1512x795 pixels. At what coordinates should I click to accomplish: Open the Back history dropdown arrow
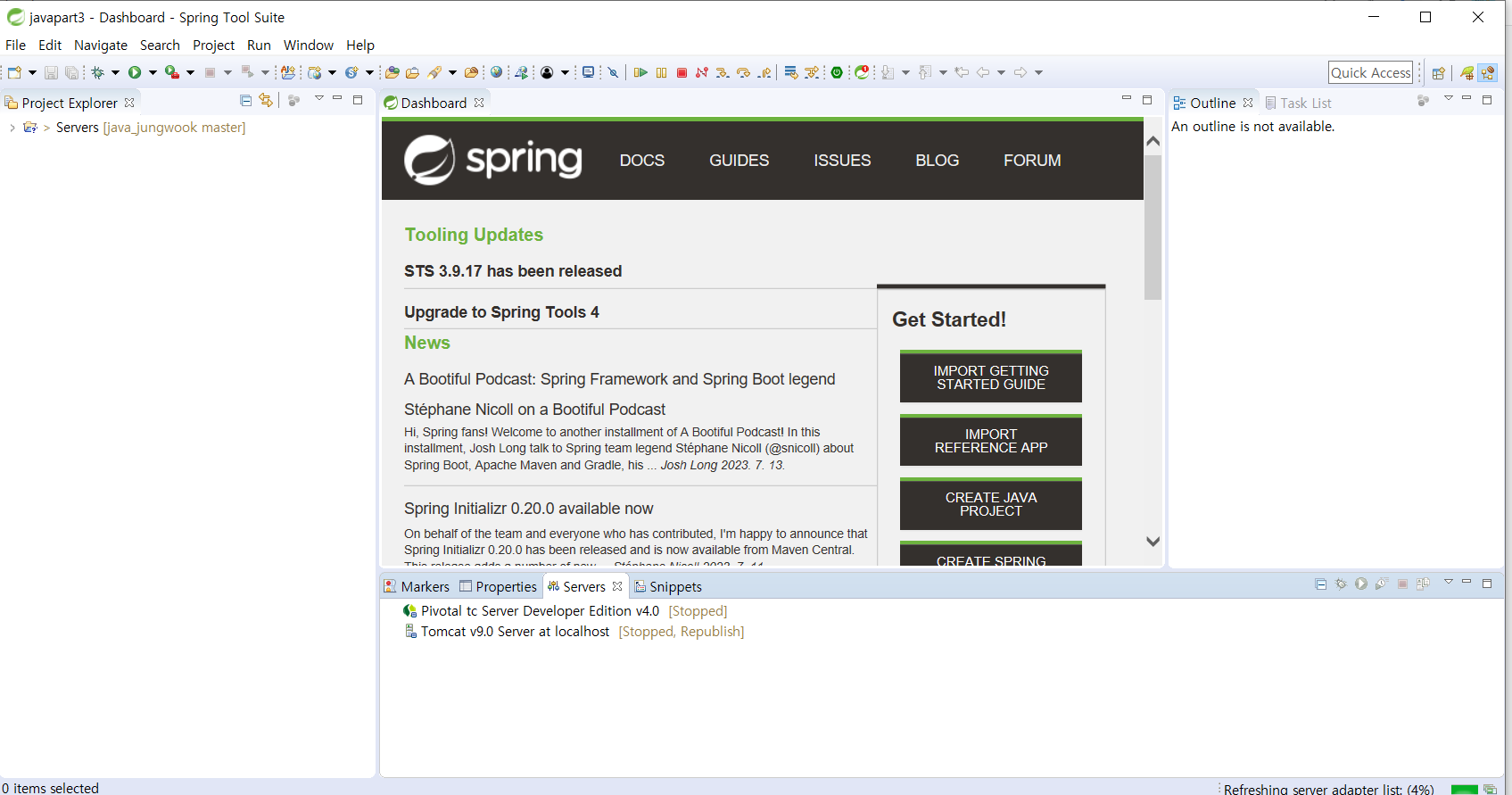click(1001, 72)
